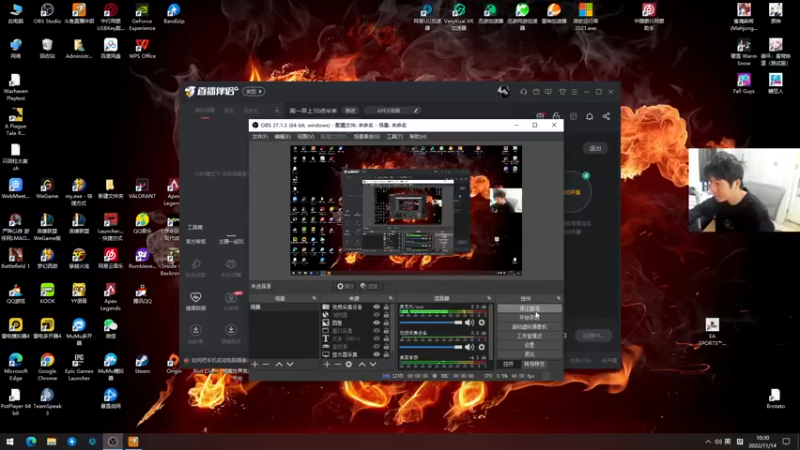Mute the 麦克风/Aux mixer channel speaker
The height and width of the screenshot is (450, 800).
[469, 322]
